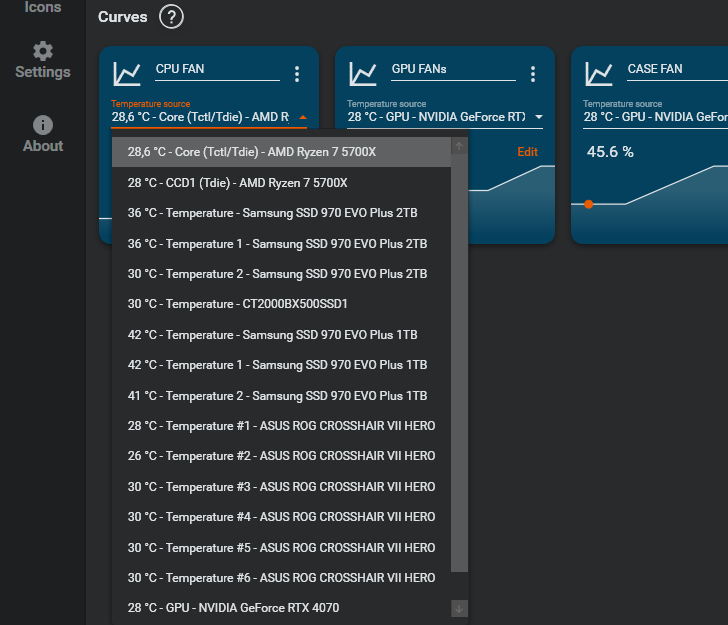Select Core (Tctl/Tdie) AMD Ryzen 7 5700X
This screenshot has width=728, height=625.
pyautogui.click(x=281, y=152)
